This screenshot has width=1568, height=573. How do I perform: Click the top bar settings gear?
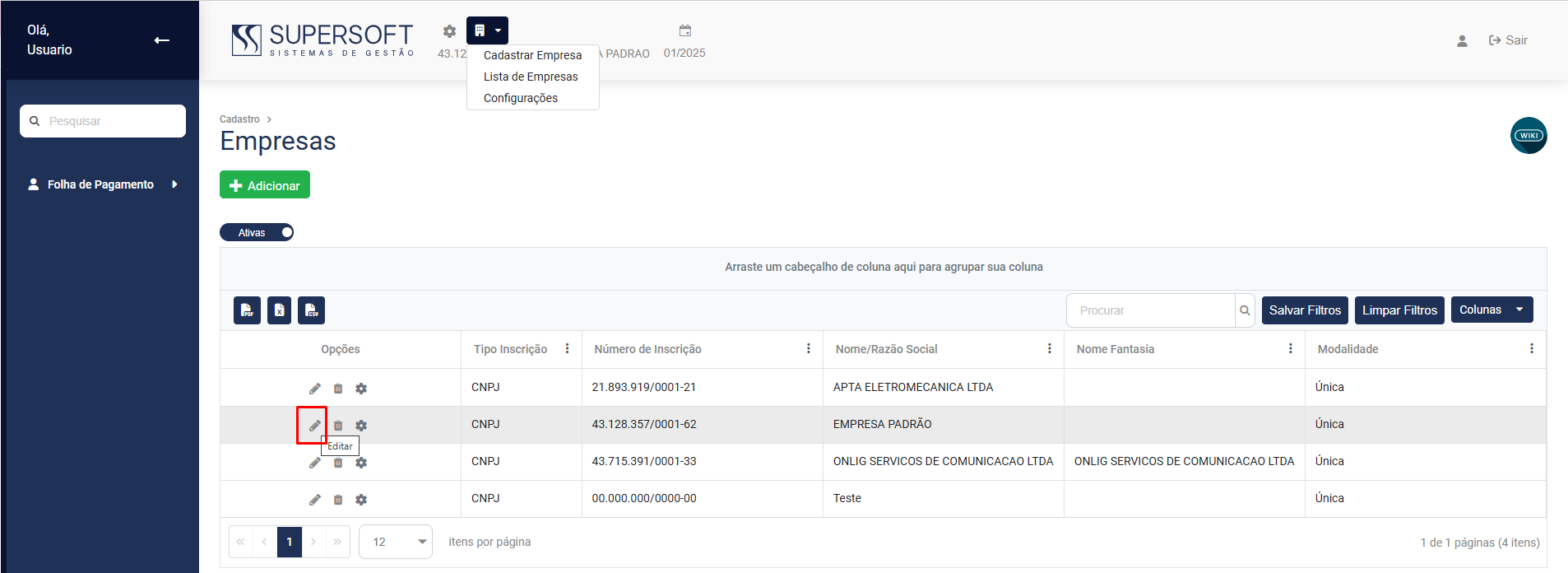pyautogui.click(x=449, y=31)
